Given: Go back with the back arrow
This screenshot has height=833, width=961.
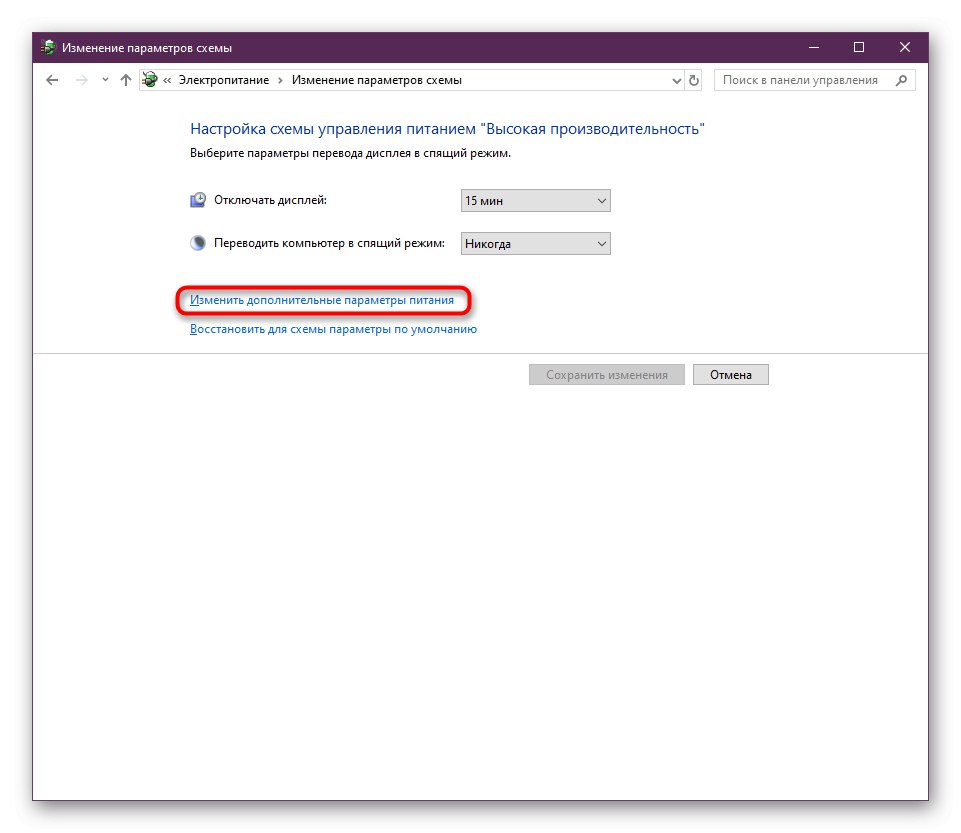Looking at the screenshot, I should 52,80.
